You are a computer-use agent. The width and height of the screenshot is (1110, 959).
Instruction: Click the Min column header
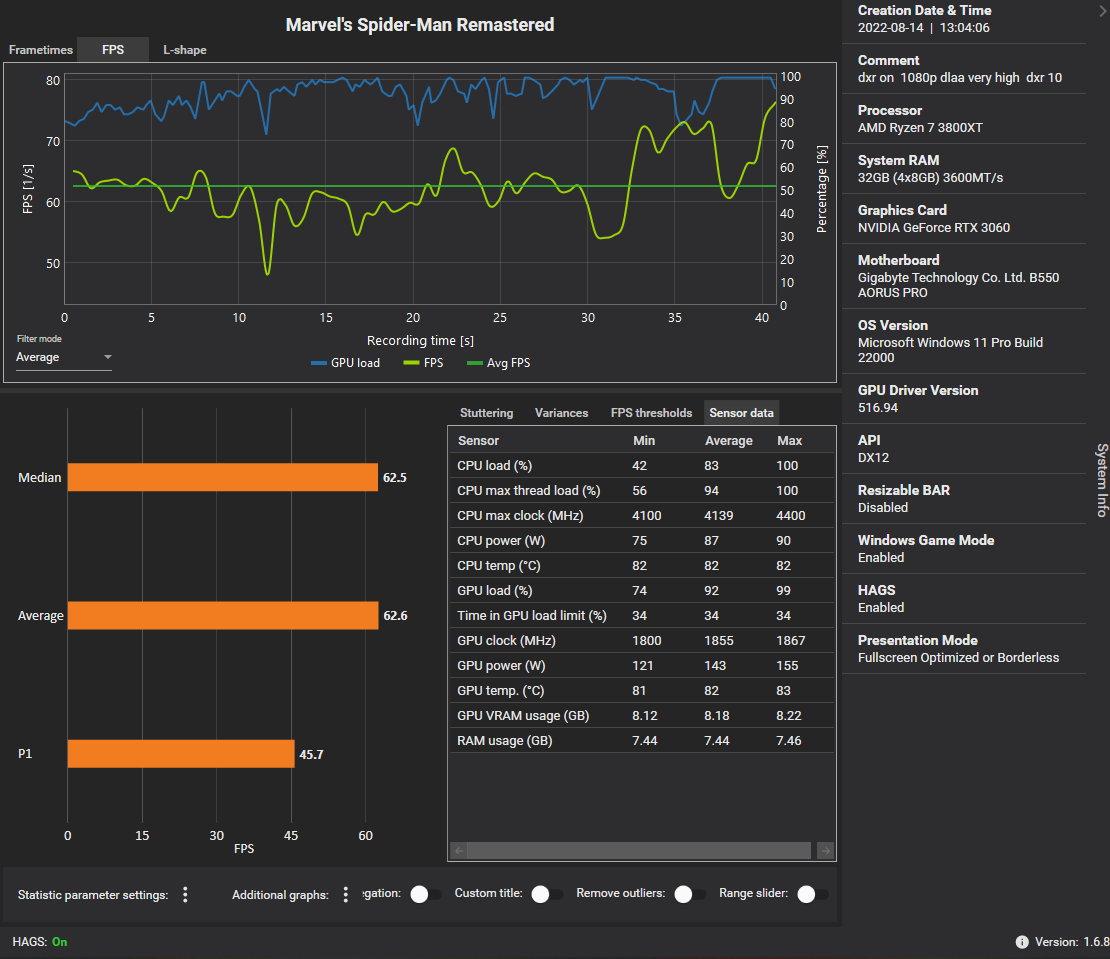point(643,440)
